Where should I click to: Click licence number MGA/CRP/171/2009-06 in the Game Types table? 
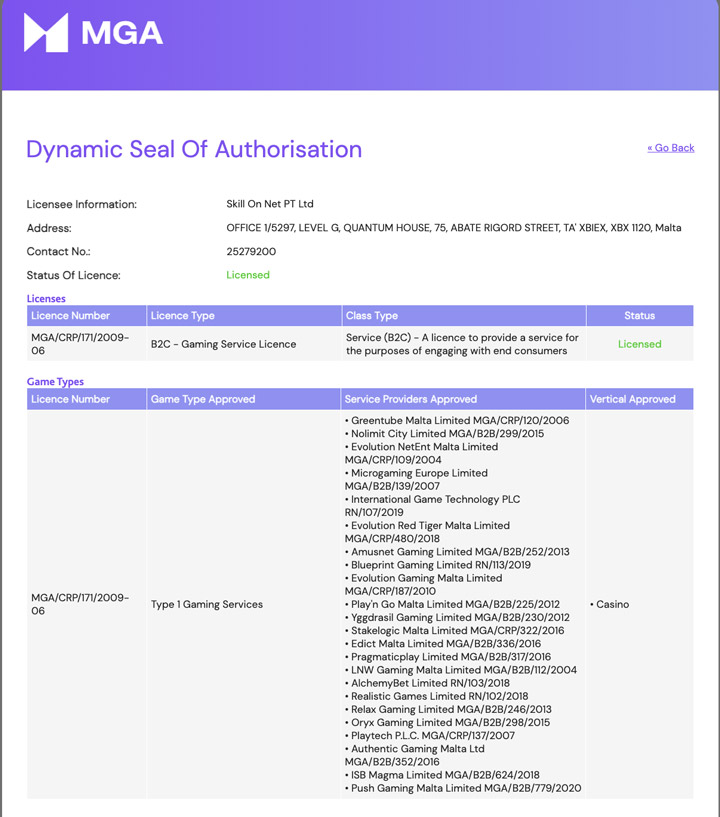pos(80,604)
